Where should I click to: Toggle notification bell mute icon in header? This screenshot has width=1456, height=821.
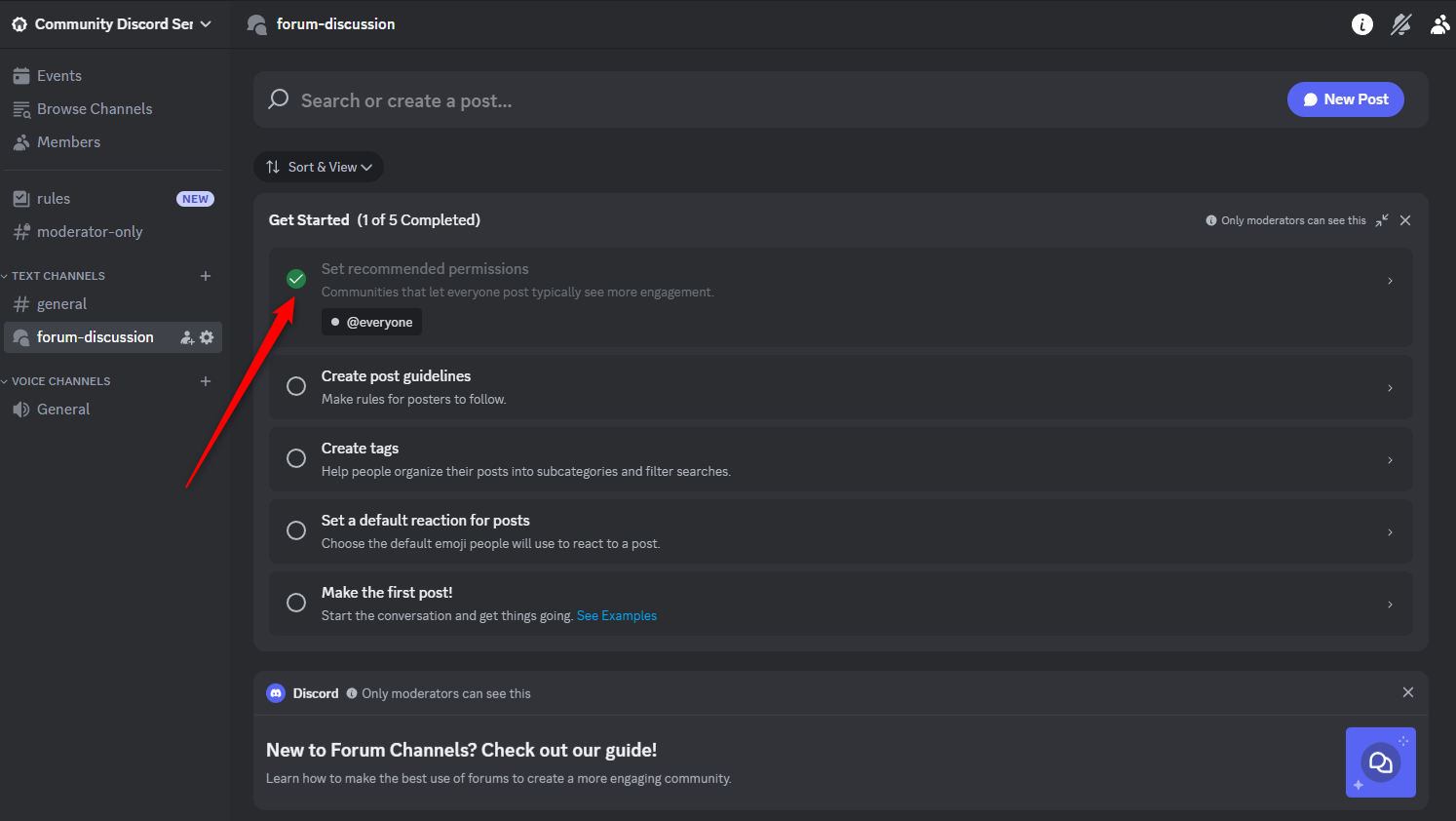[1401, 24]
